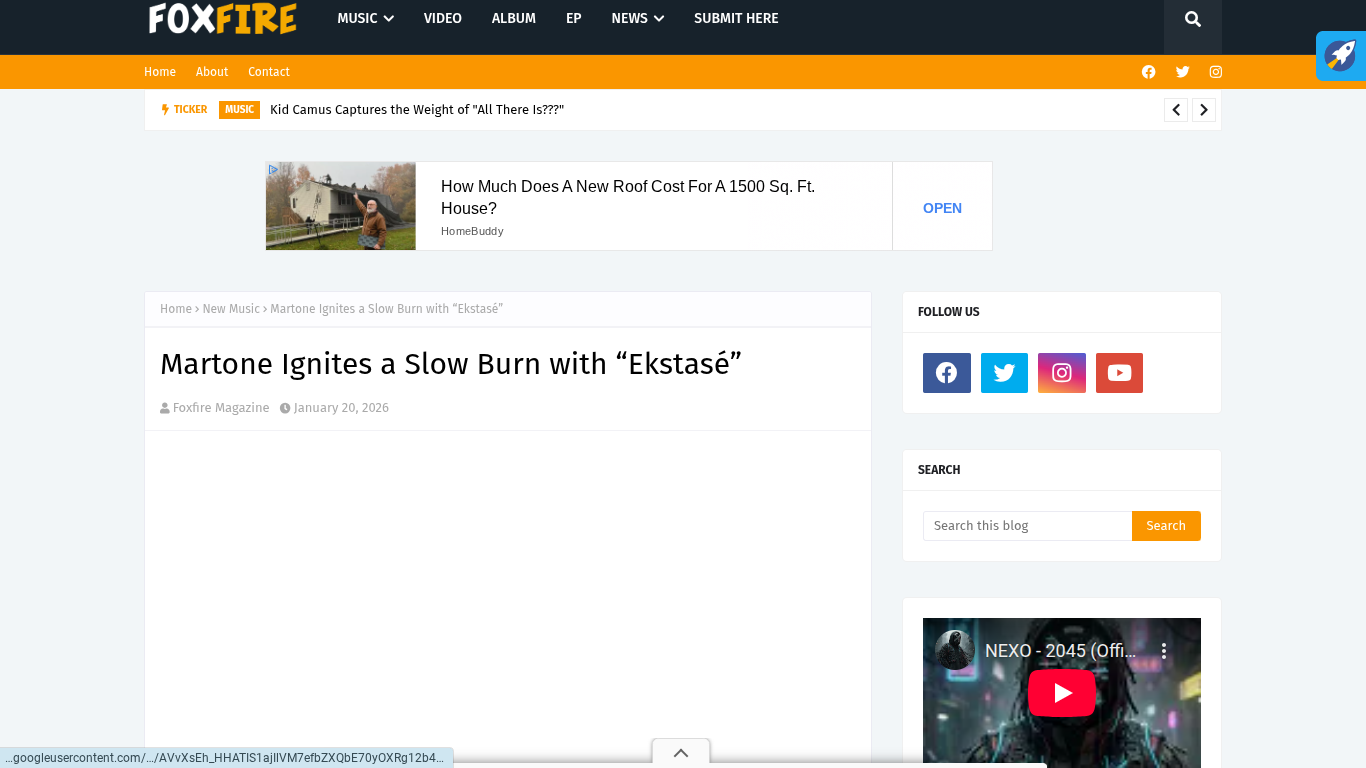Expand the MUSIC dropdown menu
This screenshot has width=1366, height=768.
click(365, 19)
